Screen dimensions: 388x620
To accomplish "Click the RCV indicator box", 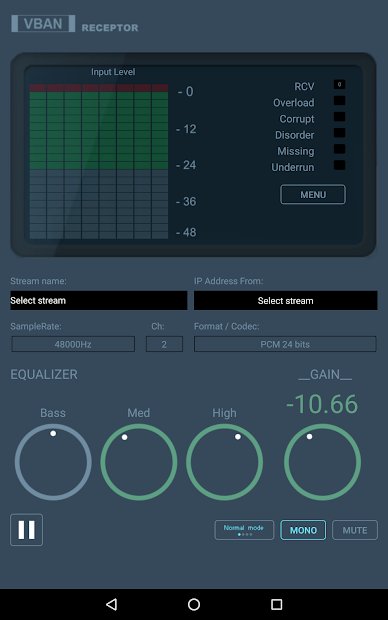I will tap(339, 85).
